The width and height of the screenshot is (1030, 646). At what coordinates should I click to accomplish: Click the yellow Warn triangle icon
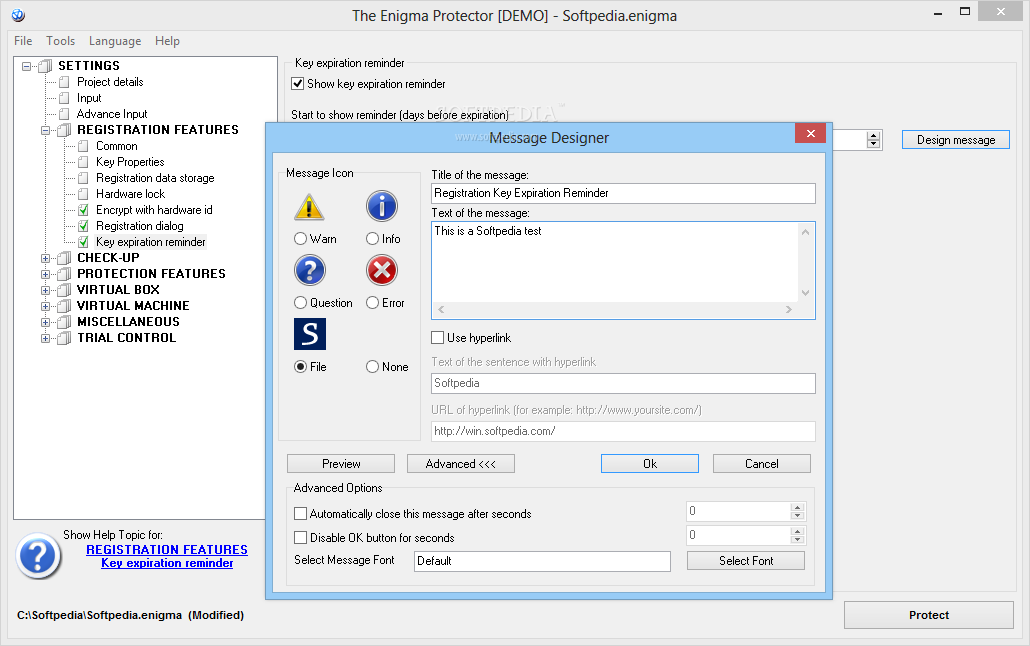[x=309, y=207]
